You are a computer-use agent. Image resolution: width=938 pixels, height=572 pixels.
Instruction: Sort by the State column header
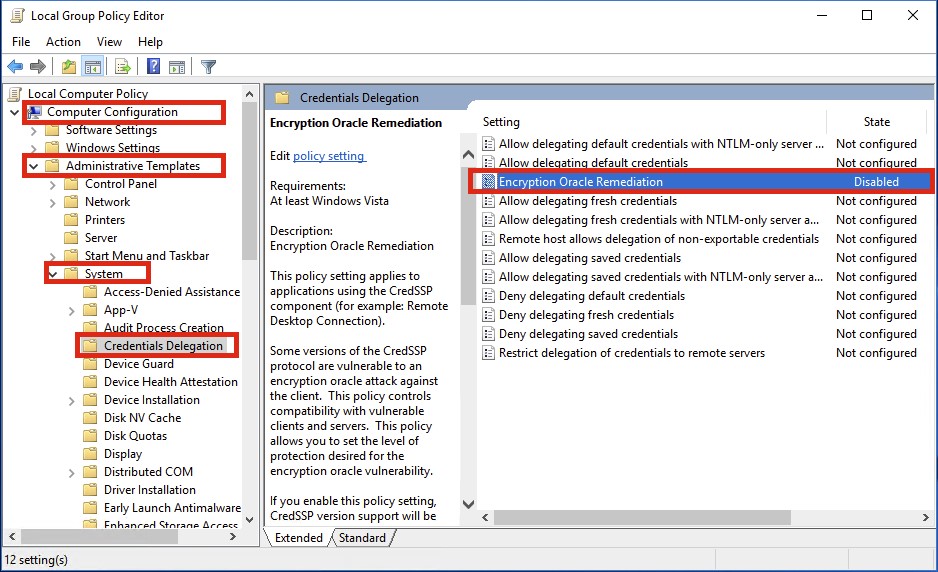pyautogui.click(x=876, y=122)
